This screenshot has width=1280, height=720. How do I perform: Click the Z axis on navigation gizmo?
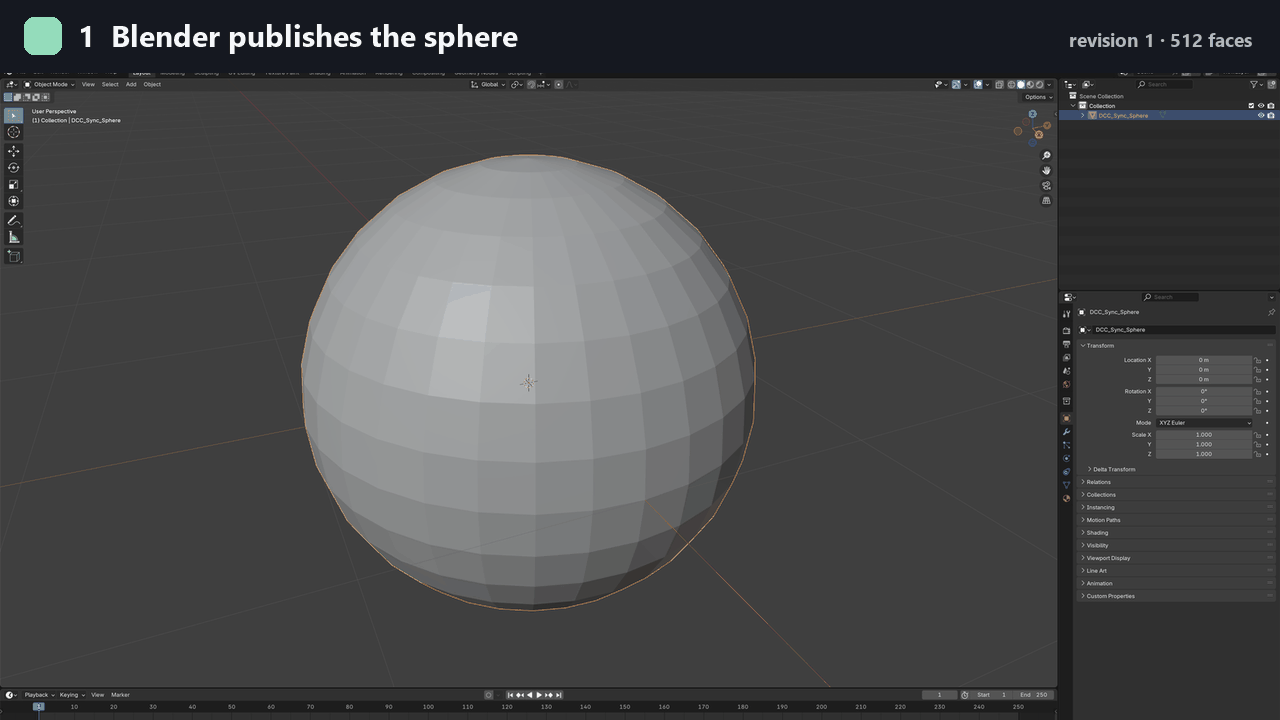tap(1033, 114)
